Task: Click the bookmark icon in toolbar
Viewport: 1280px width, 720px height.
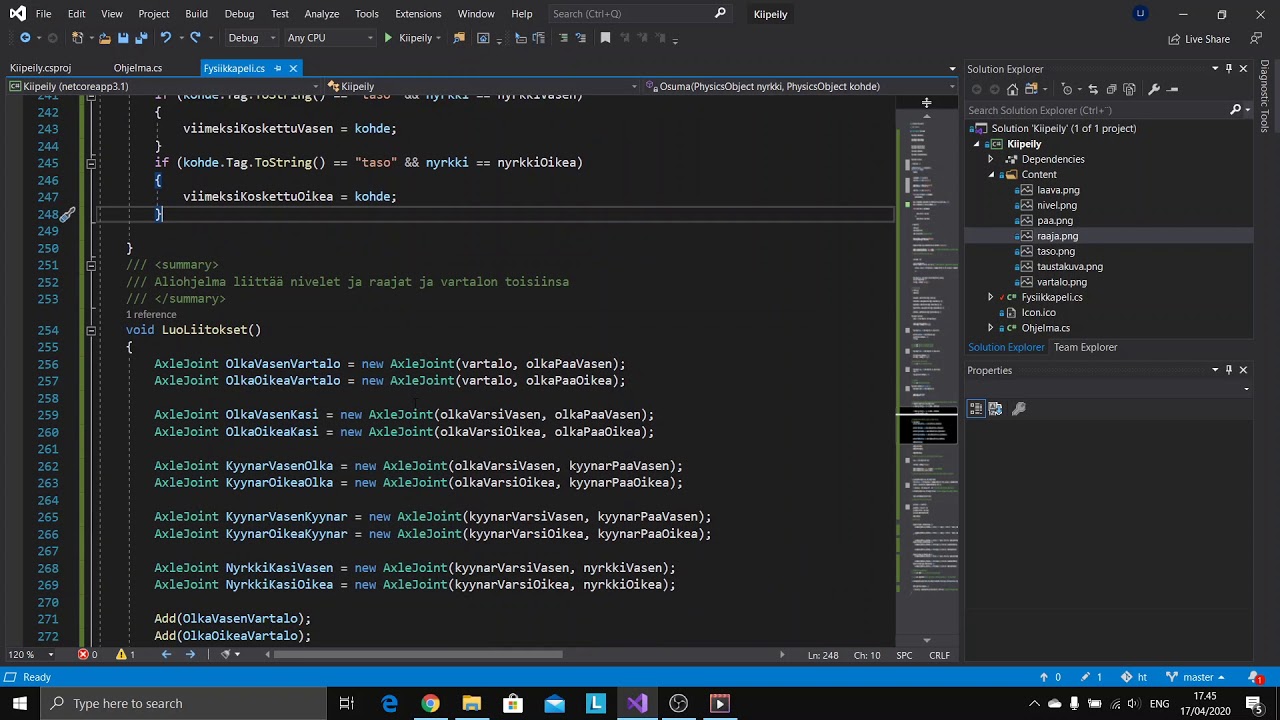Action: [605, 38]
